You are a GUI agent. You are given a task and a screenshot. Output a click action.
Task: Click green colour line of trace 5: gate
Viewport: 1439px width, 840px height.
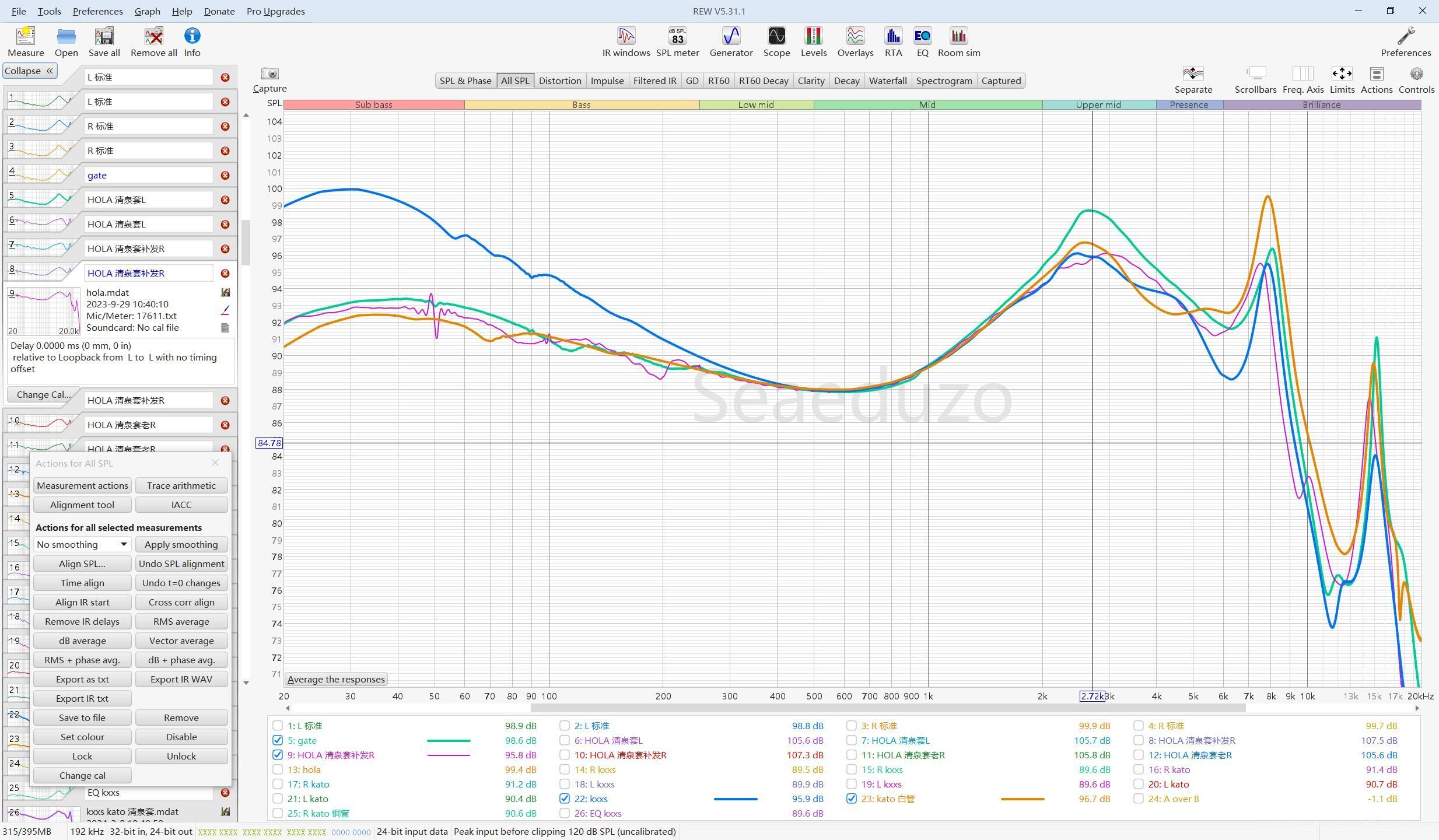tap(449, 741)
